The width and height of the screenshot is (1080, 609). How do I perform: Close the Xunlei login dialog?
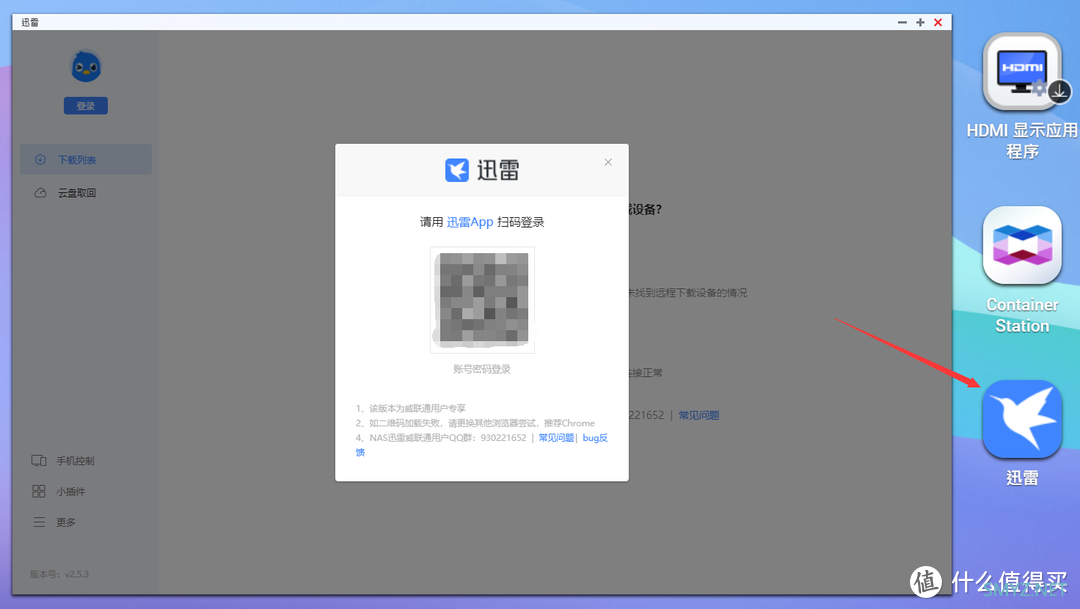608,162
